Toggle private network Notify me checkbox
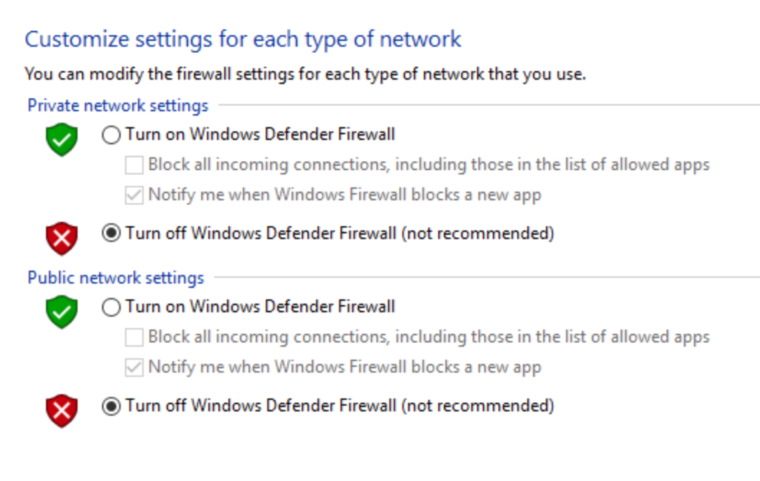This screenshot has height=481, width=760. [135, 195]
